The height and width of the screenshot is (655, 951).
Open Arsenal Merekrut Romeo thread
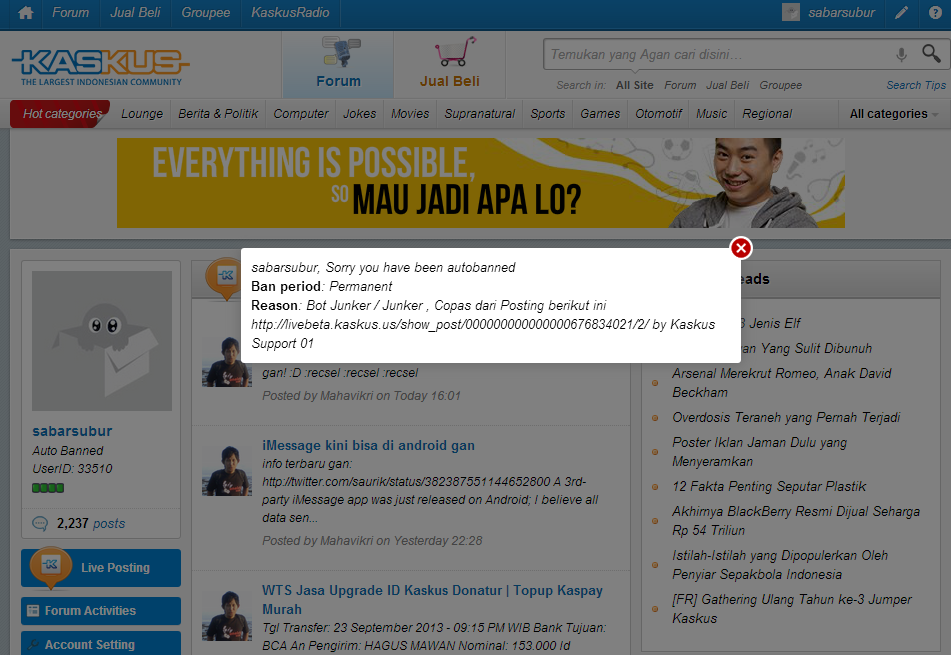click(x=782, y=383)
